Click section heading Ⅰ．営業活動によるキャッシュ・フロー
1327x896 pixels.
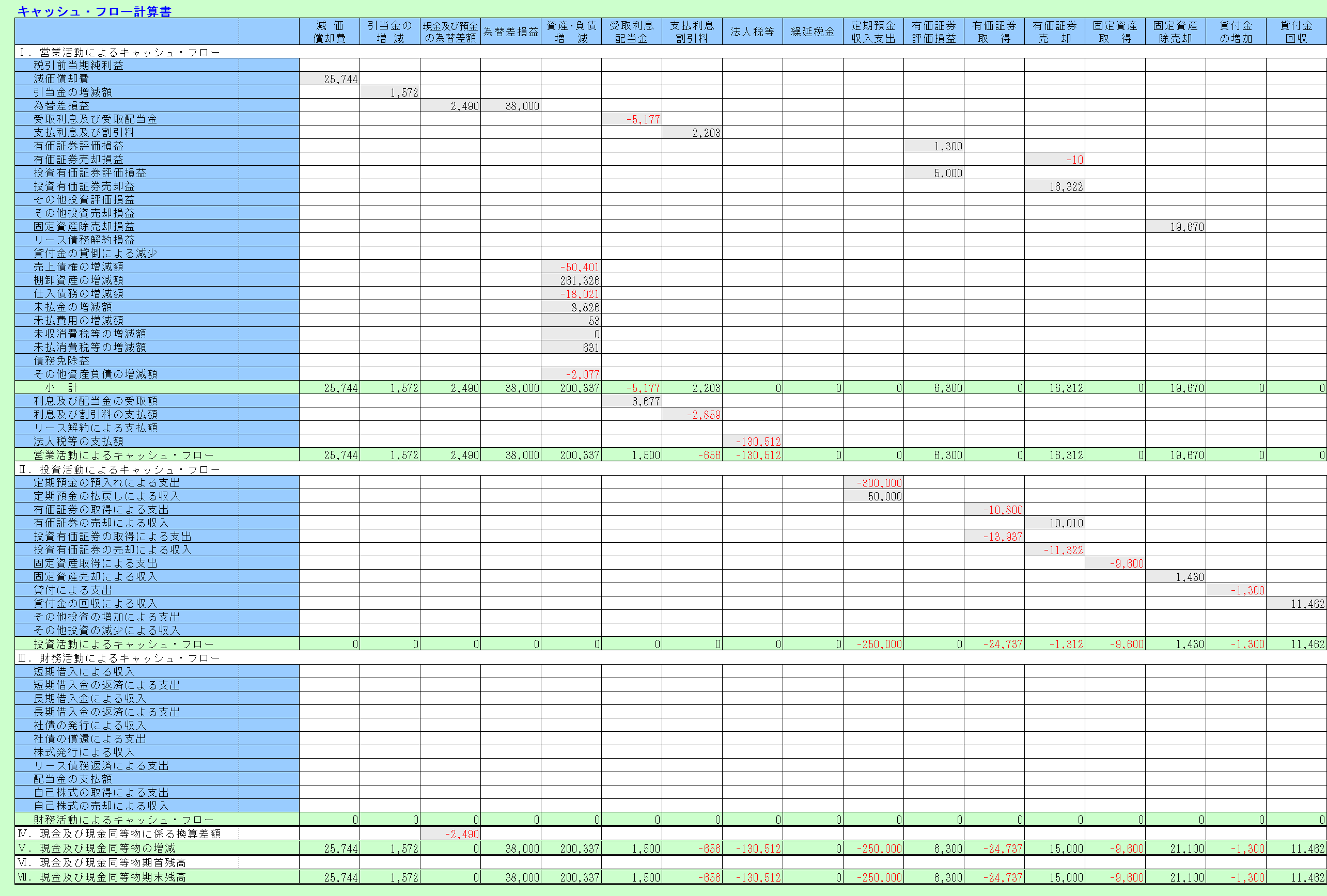[x=119, y=52]
